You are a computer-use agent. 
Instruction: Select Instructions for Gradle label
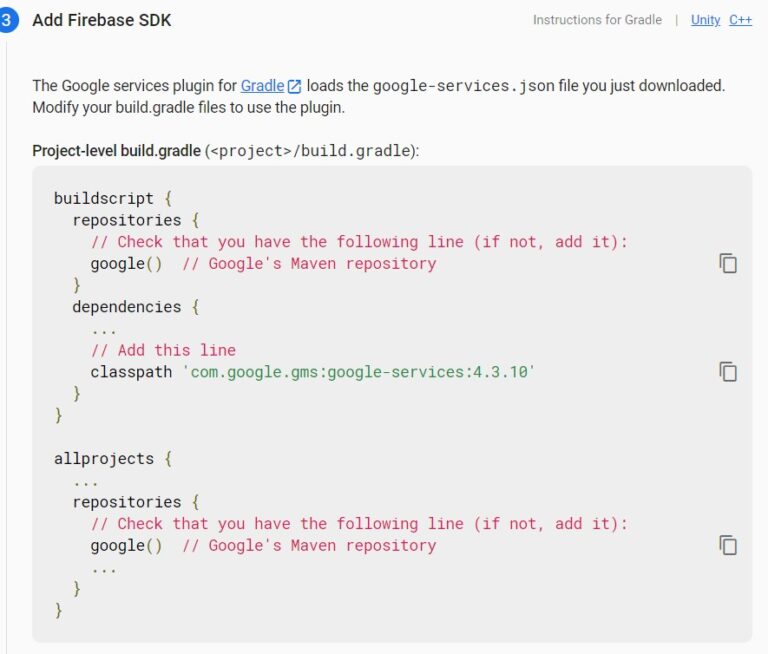[597, 20]
